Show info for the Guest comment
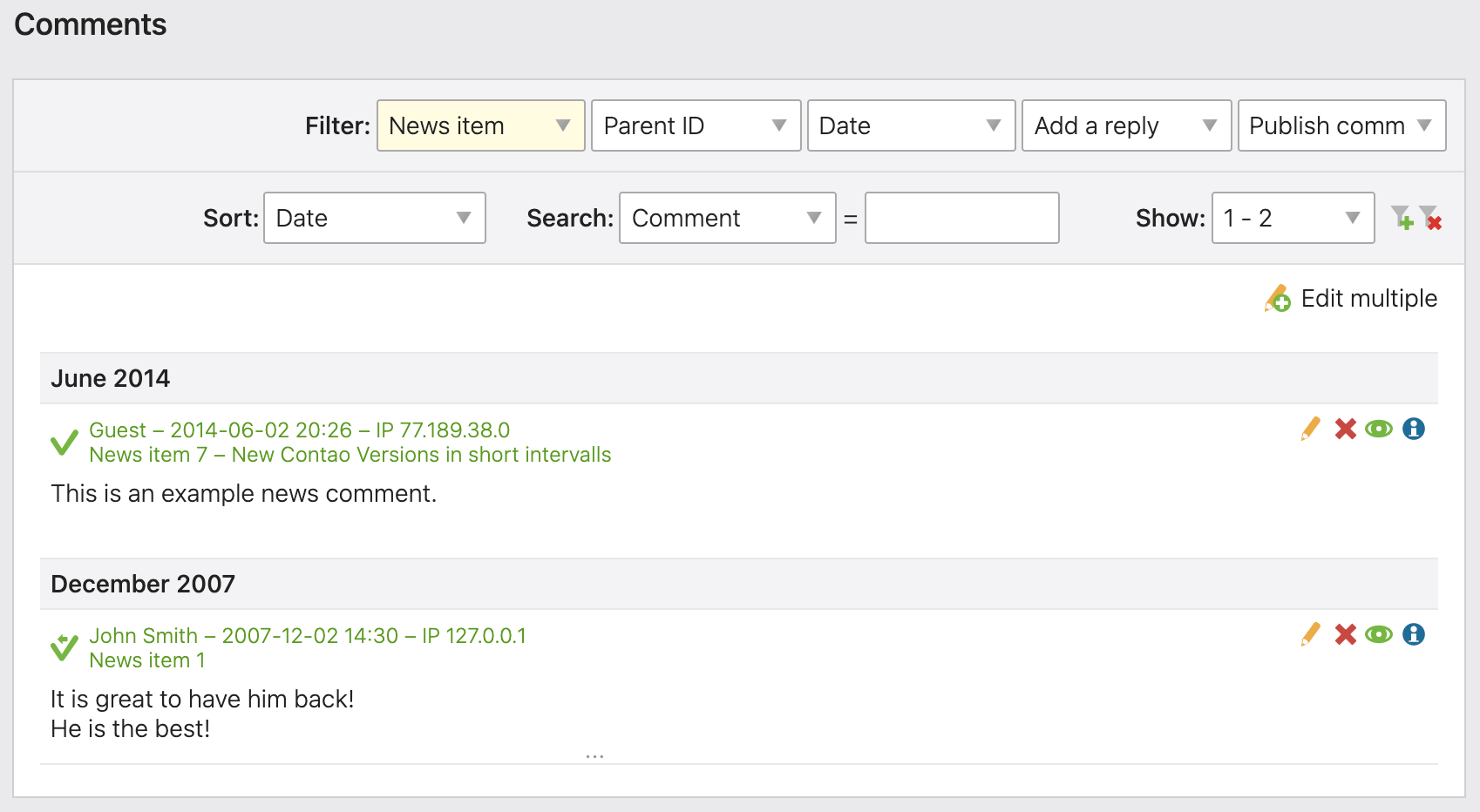The width and height of the screenshot is (1480, 812). click(1414, 429)
